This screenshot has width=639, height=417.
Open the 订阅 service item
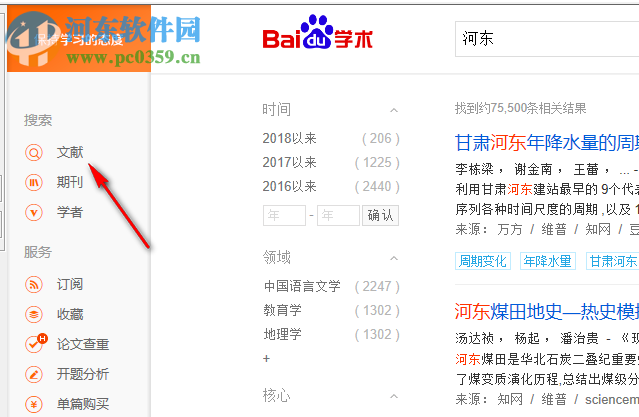click(x=70, y=284)
